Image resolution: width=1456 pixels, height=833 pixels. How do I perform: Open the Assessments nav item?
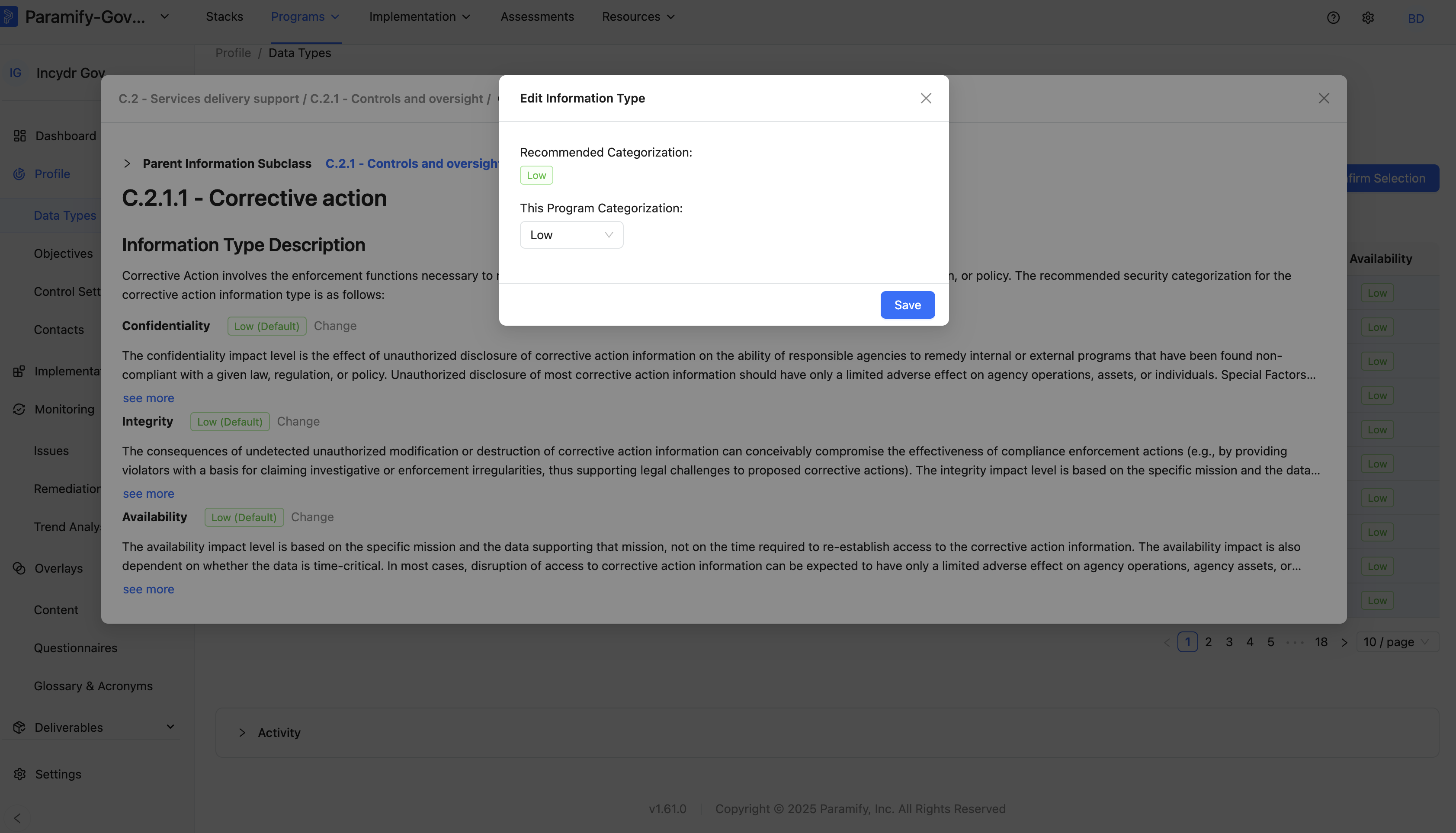537,16
